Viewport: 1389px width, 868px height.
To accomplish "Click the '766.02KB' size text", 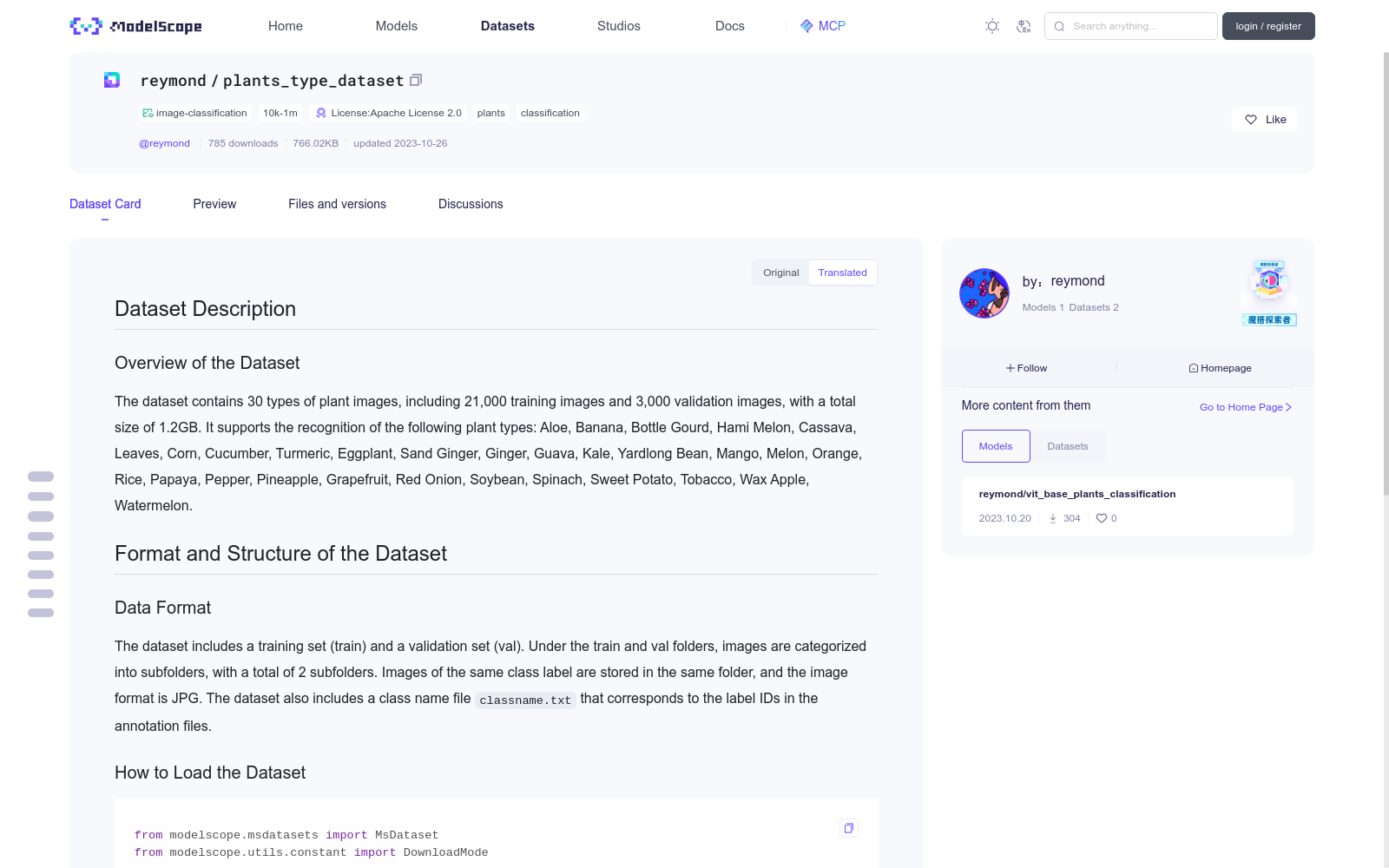I will (x=315, y=143).
